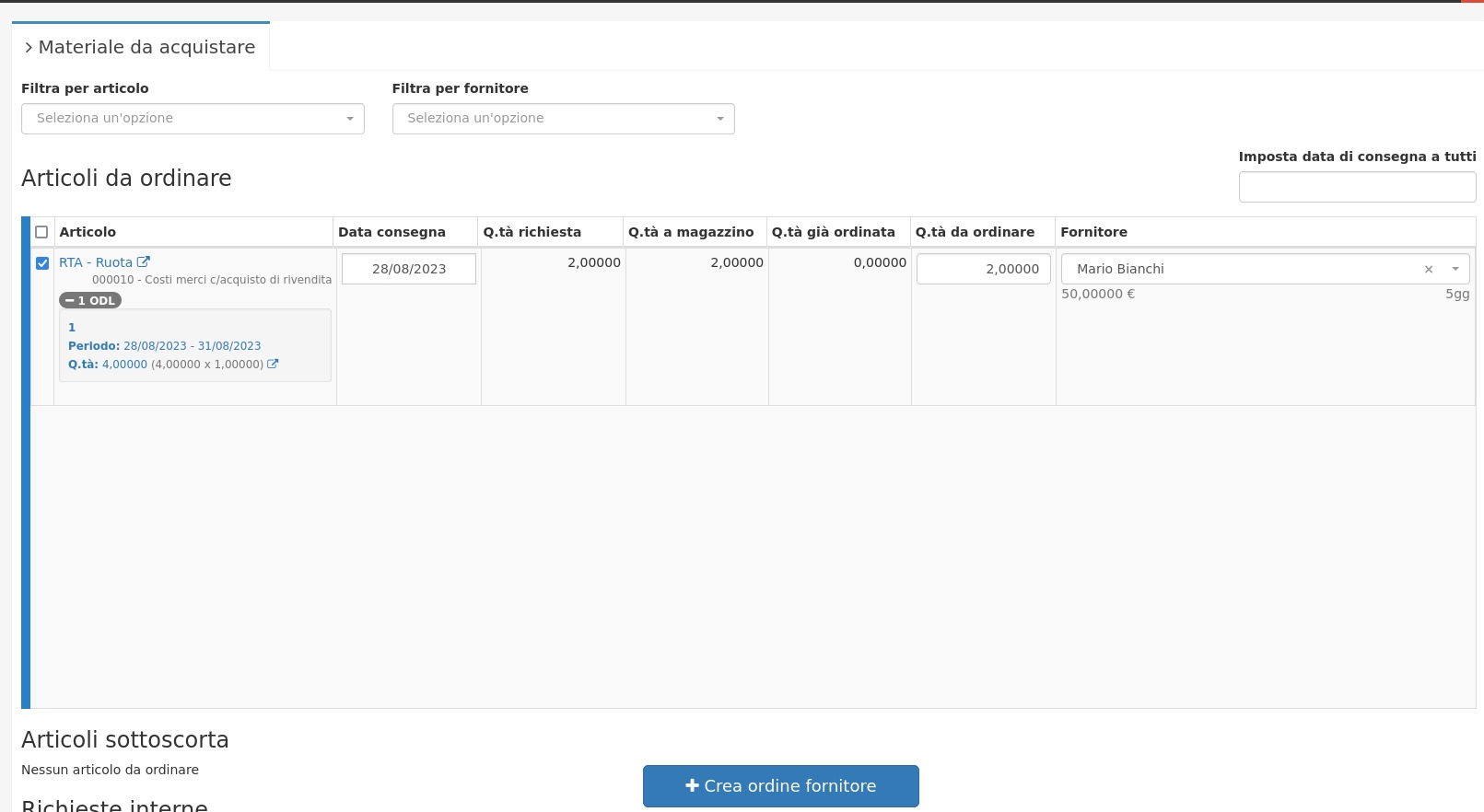Click the Q.tà già ordinata column header
1484x812 pixels.
click(x=833, y=232)
